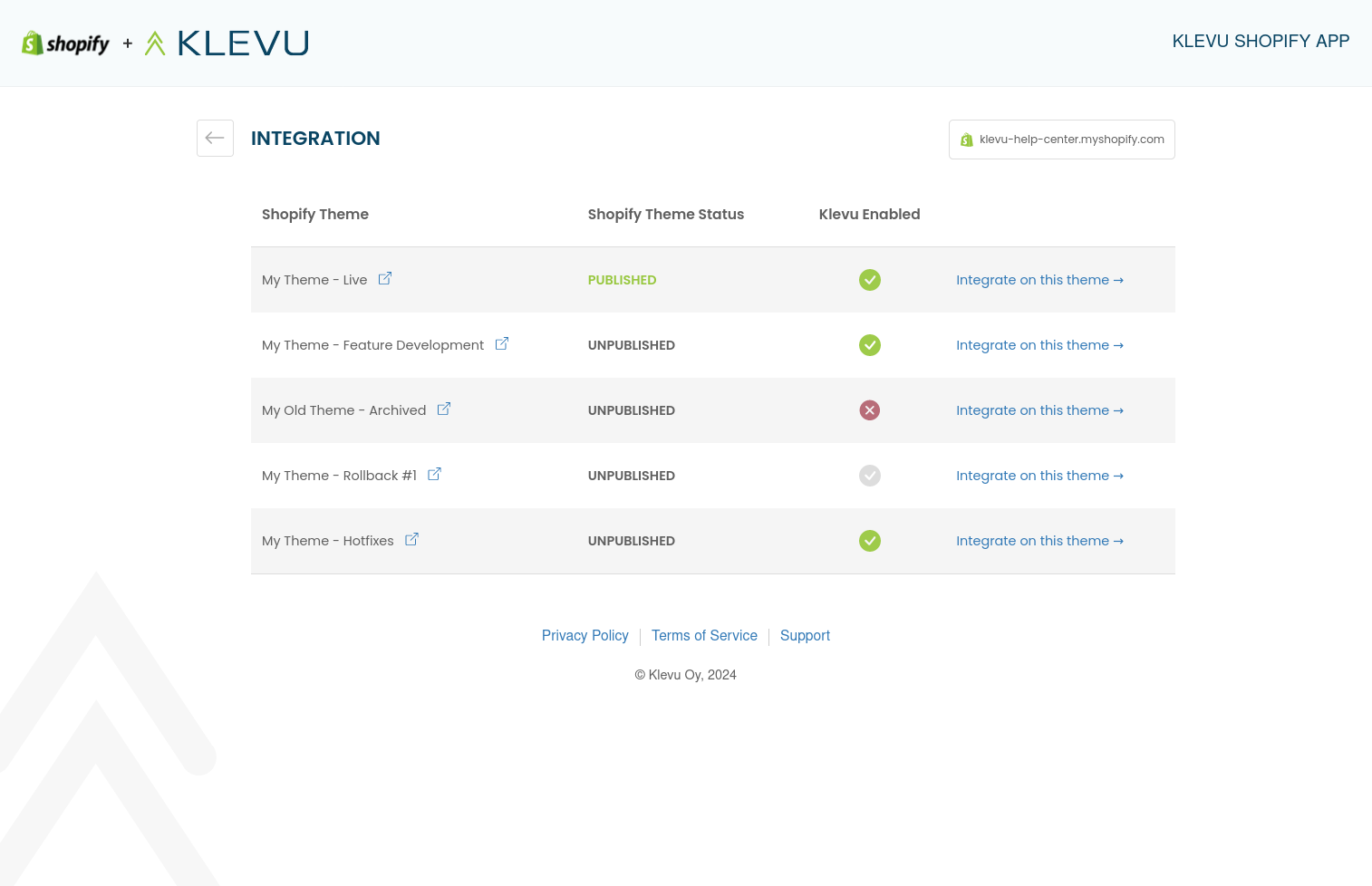This screenshot has width=1372, height=886.
Task: Click green check for Hotfixes theme
Action: (x=869, y=541)
